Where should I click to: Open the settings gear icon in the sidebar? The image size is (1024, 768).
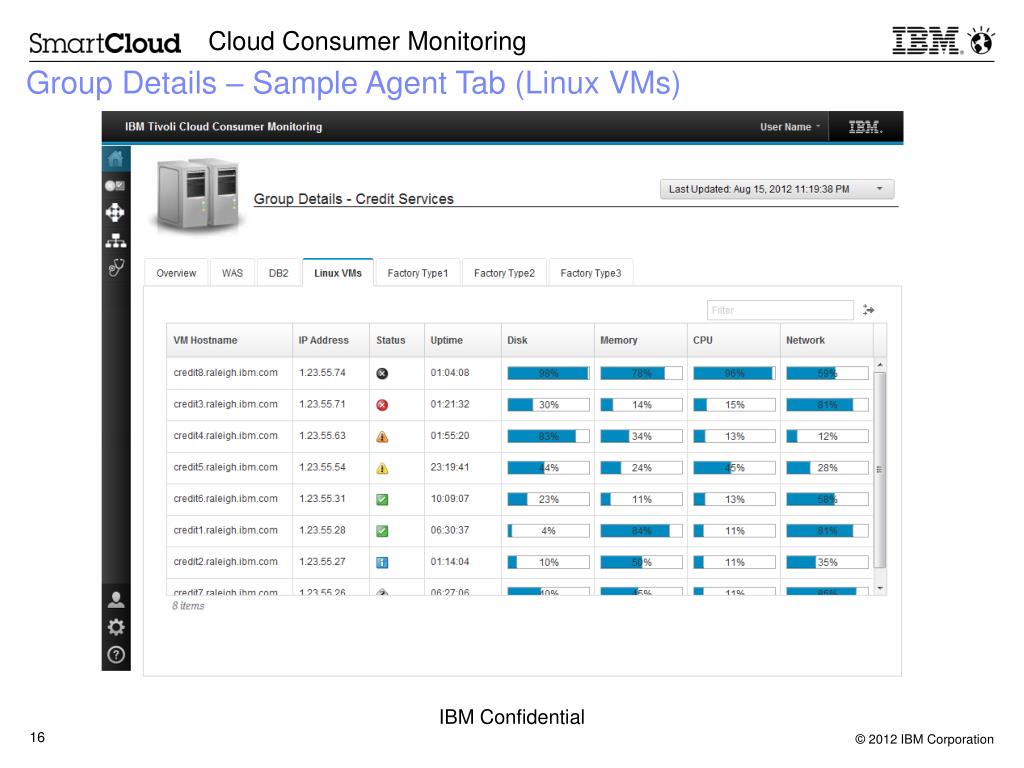pyautogui.click(x=116, y=628)
